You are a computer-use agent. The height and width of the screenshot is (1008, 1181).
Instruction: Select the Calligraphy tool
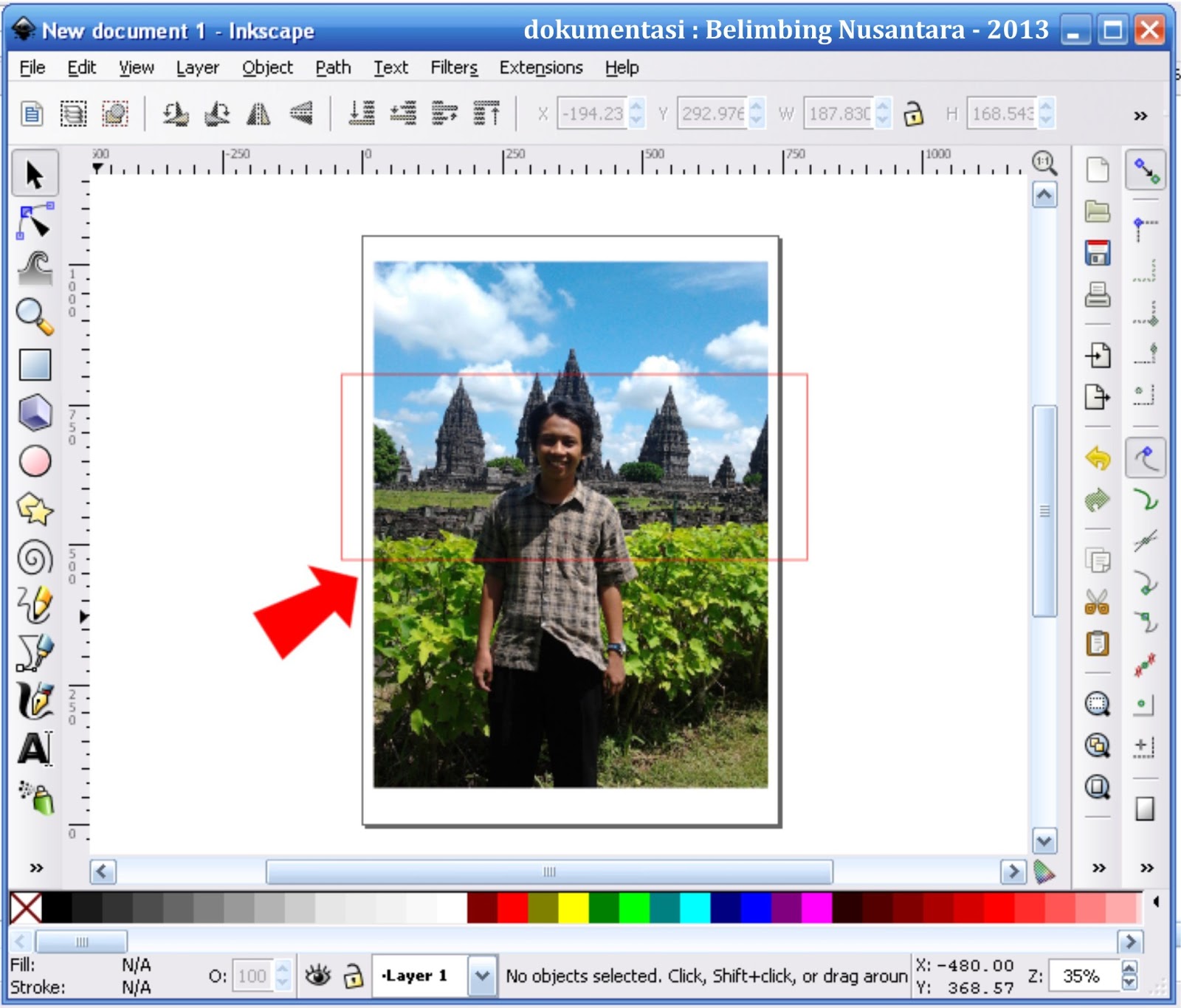click(x=33, y=700)
